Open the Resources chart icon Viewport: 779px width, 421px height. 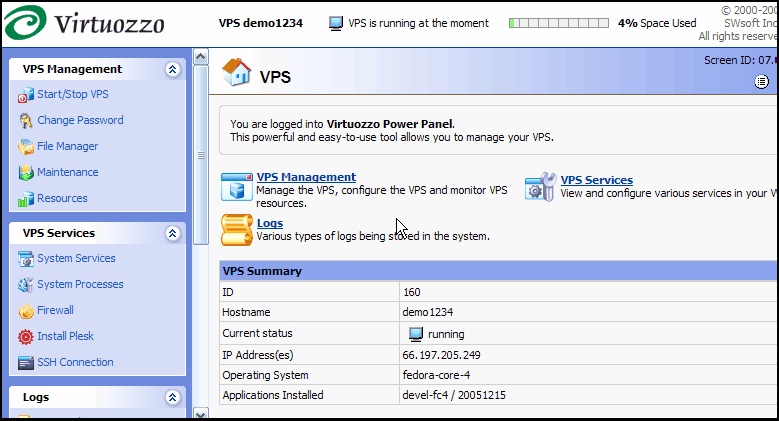[26, 199]
